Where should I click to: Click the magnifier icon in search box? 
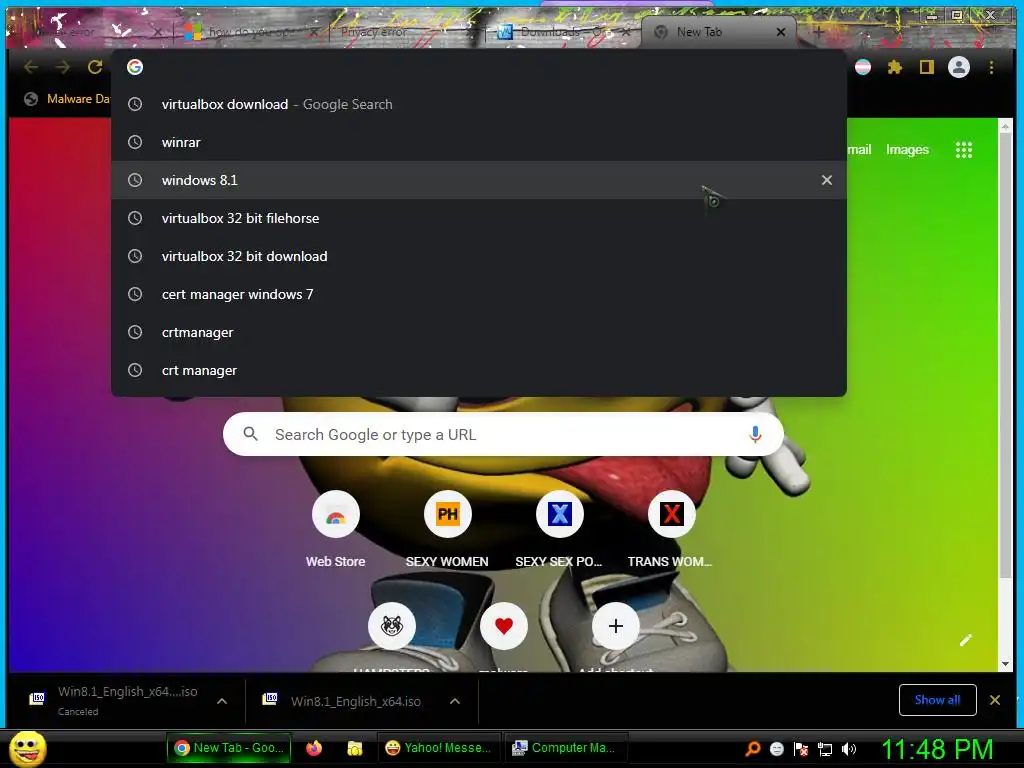[250, 434]
